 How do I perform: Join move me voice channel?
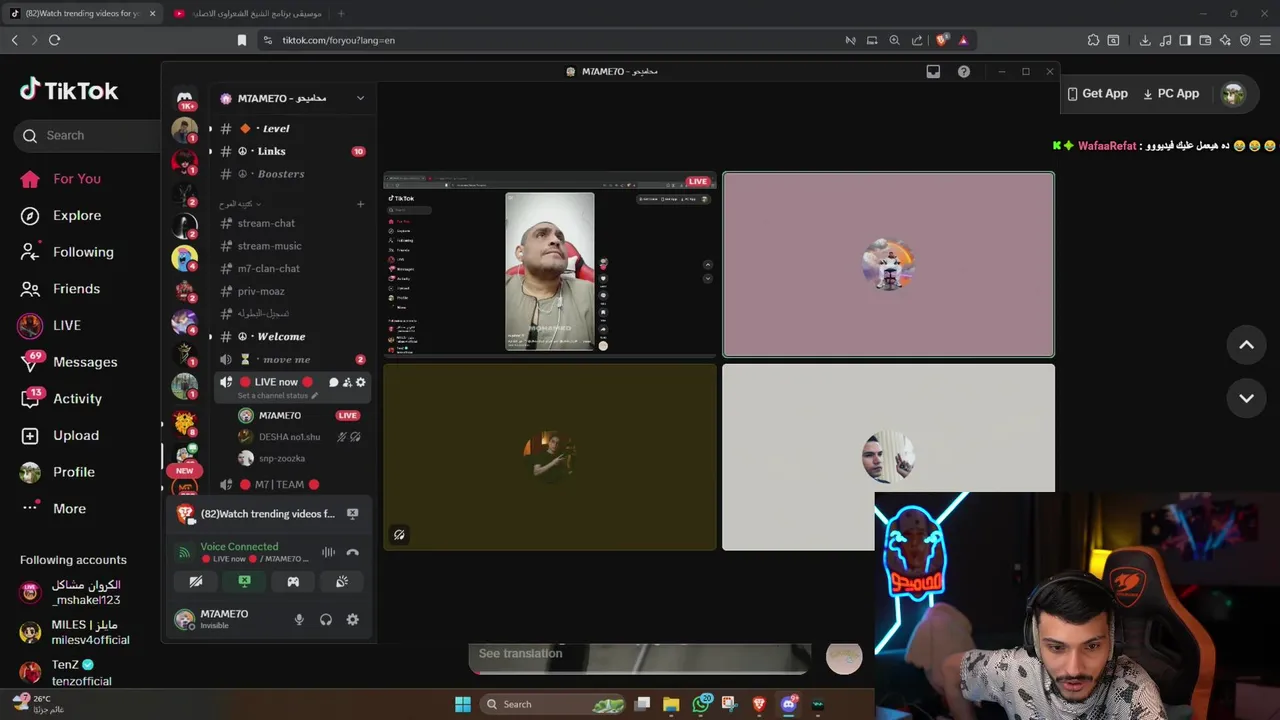pyautogui.click(x=287, y=359)
